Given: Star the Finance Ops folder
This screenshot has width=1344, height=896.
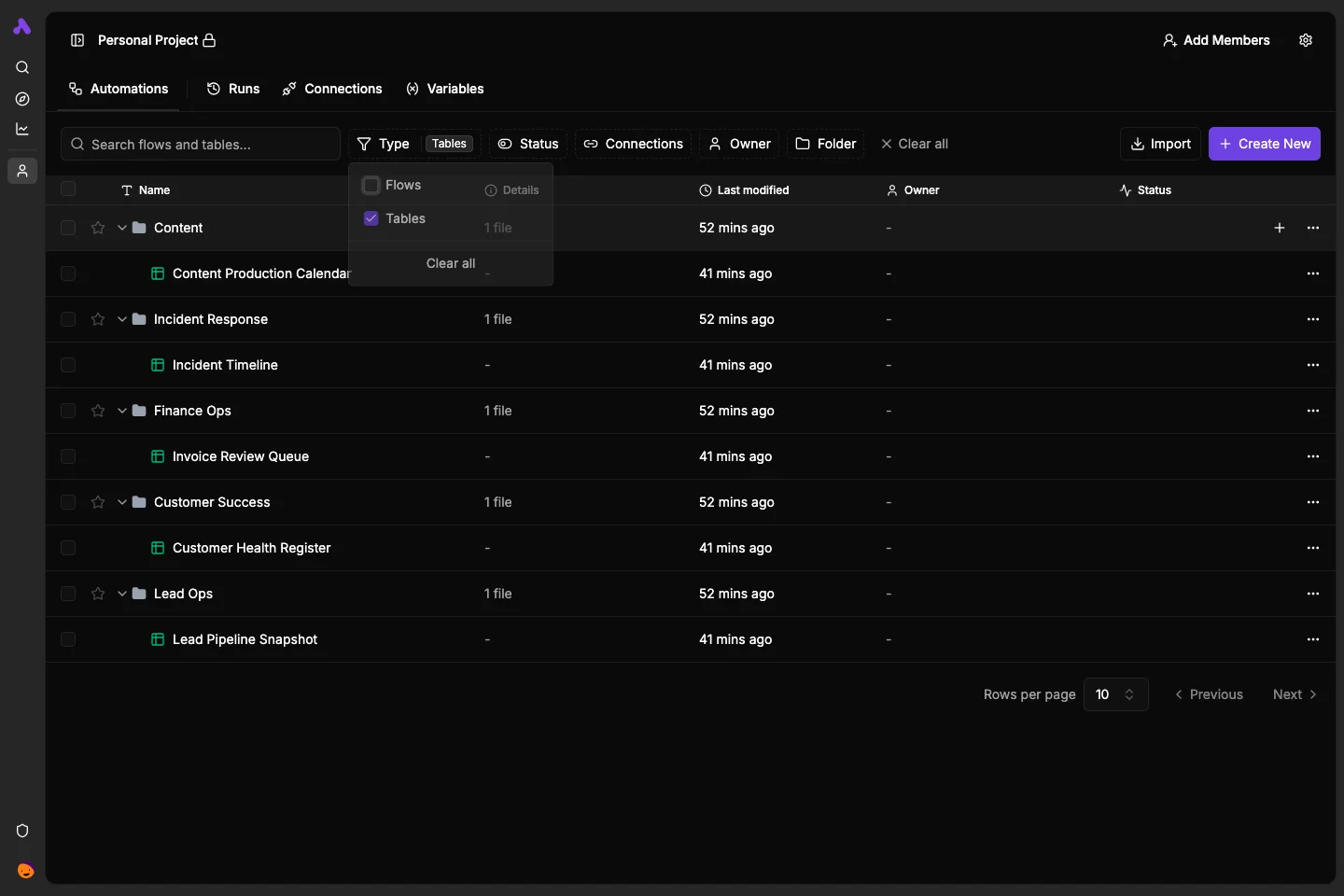Looking at the screenshot, I should click(98, 411).
